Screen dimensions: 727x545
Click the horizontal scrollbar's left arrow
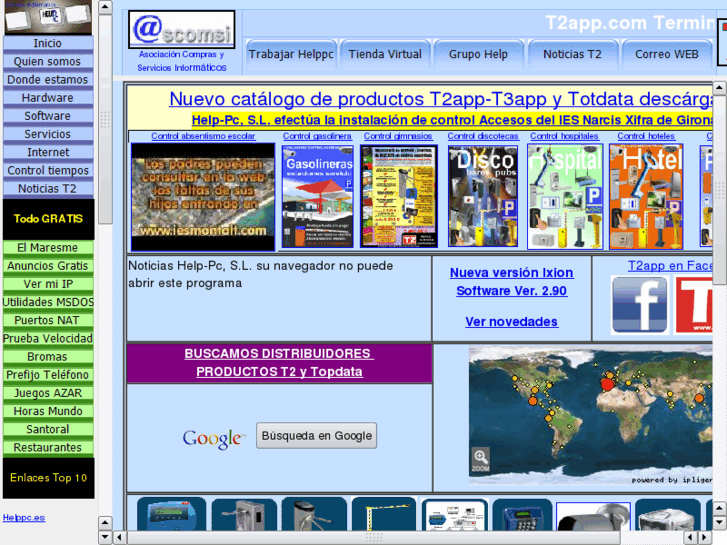120,537
